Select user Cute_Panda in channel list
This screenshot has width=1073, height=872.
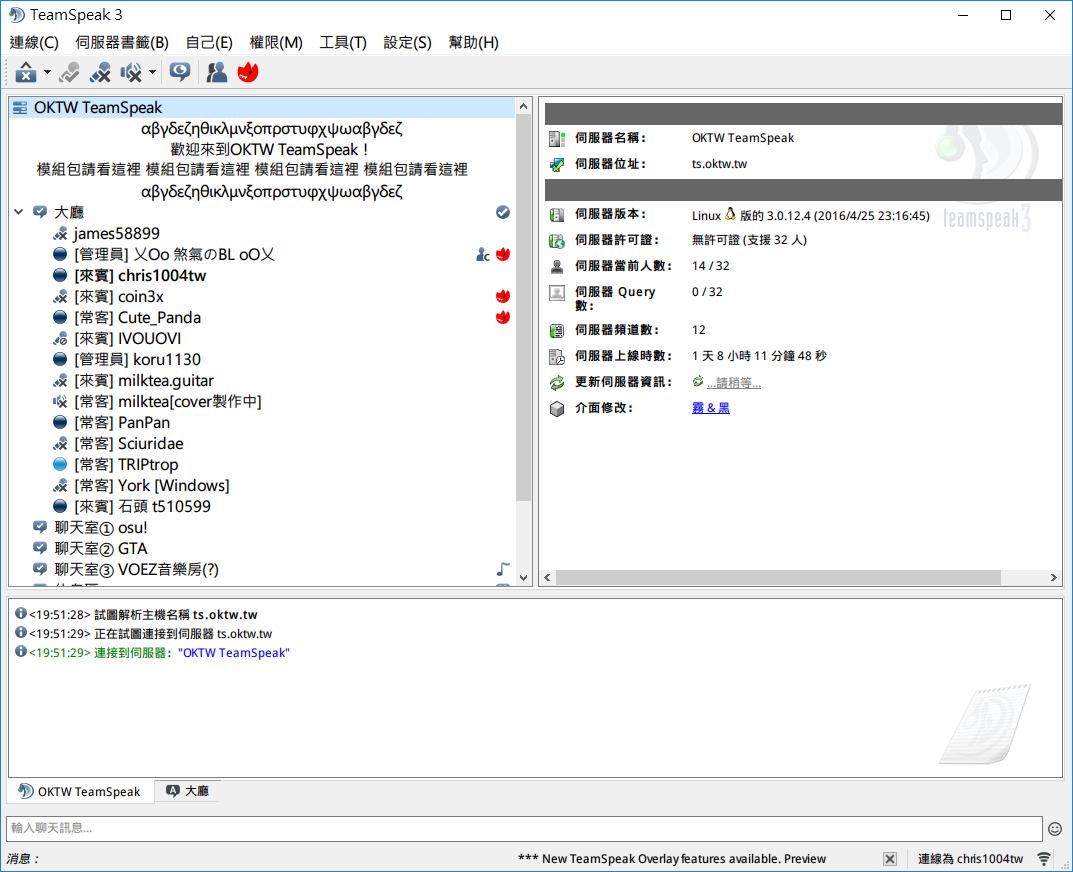159,318
